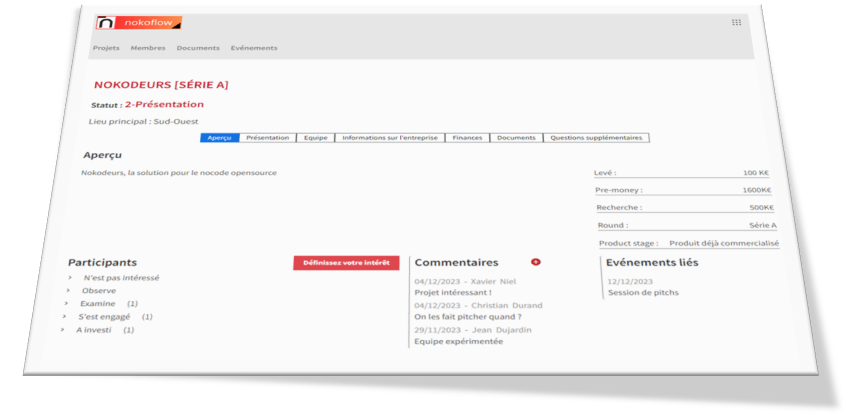
Task: Click the Levé value 100 K€
Action: [756, 173]
